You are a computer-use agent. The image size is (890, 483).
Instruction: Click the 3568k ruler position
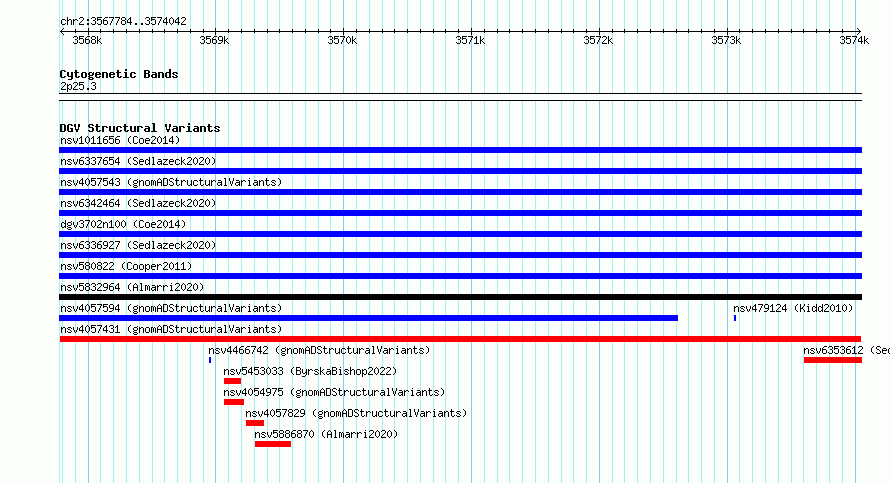[87, 40]
